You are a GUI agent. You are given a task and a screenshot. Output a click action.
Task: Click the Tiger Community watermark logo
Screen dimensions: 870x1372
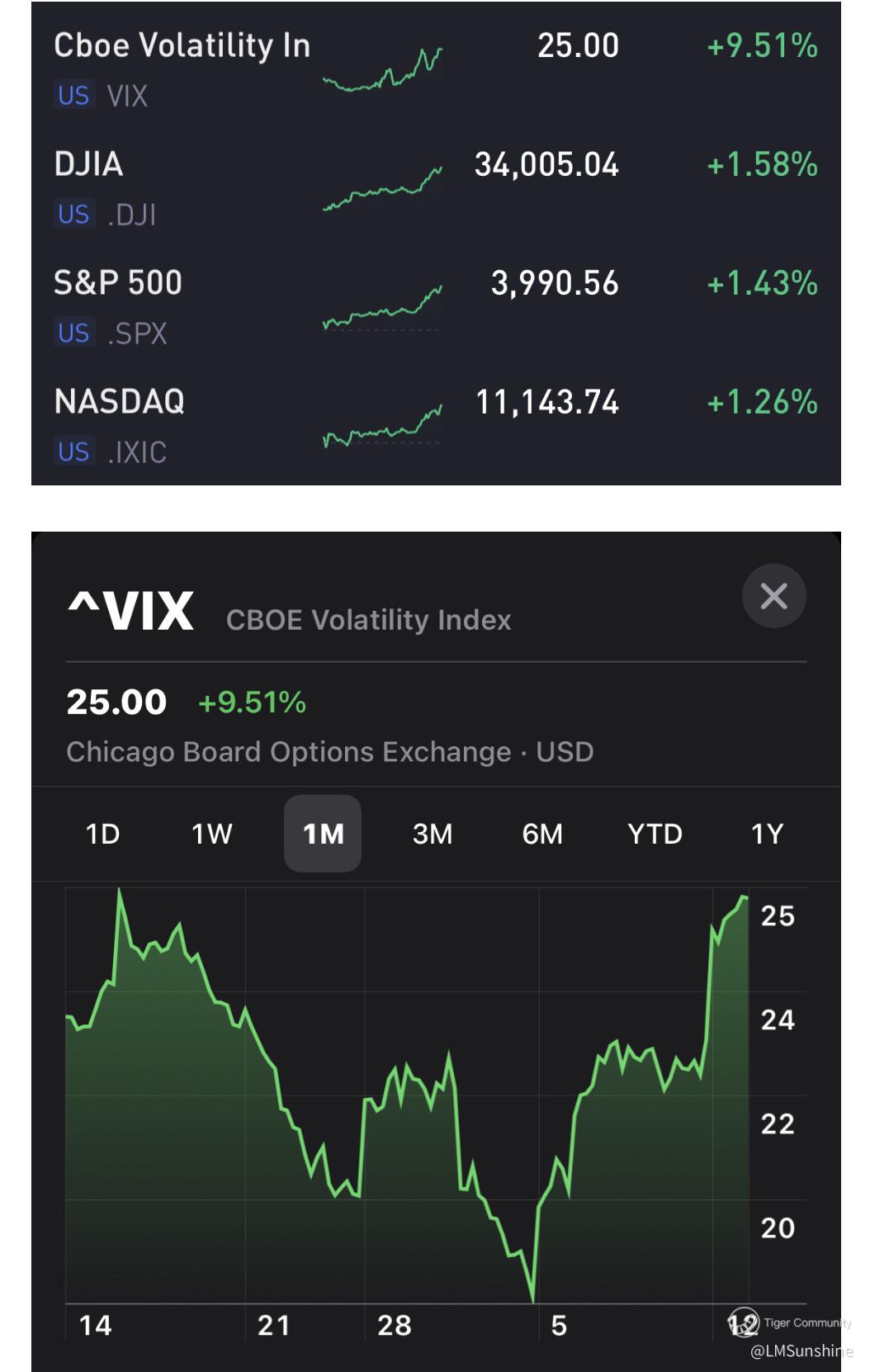click(x=743, y=1322)
